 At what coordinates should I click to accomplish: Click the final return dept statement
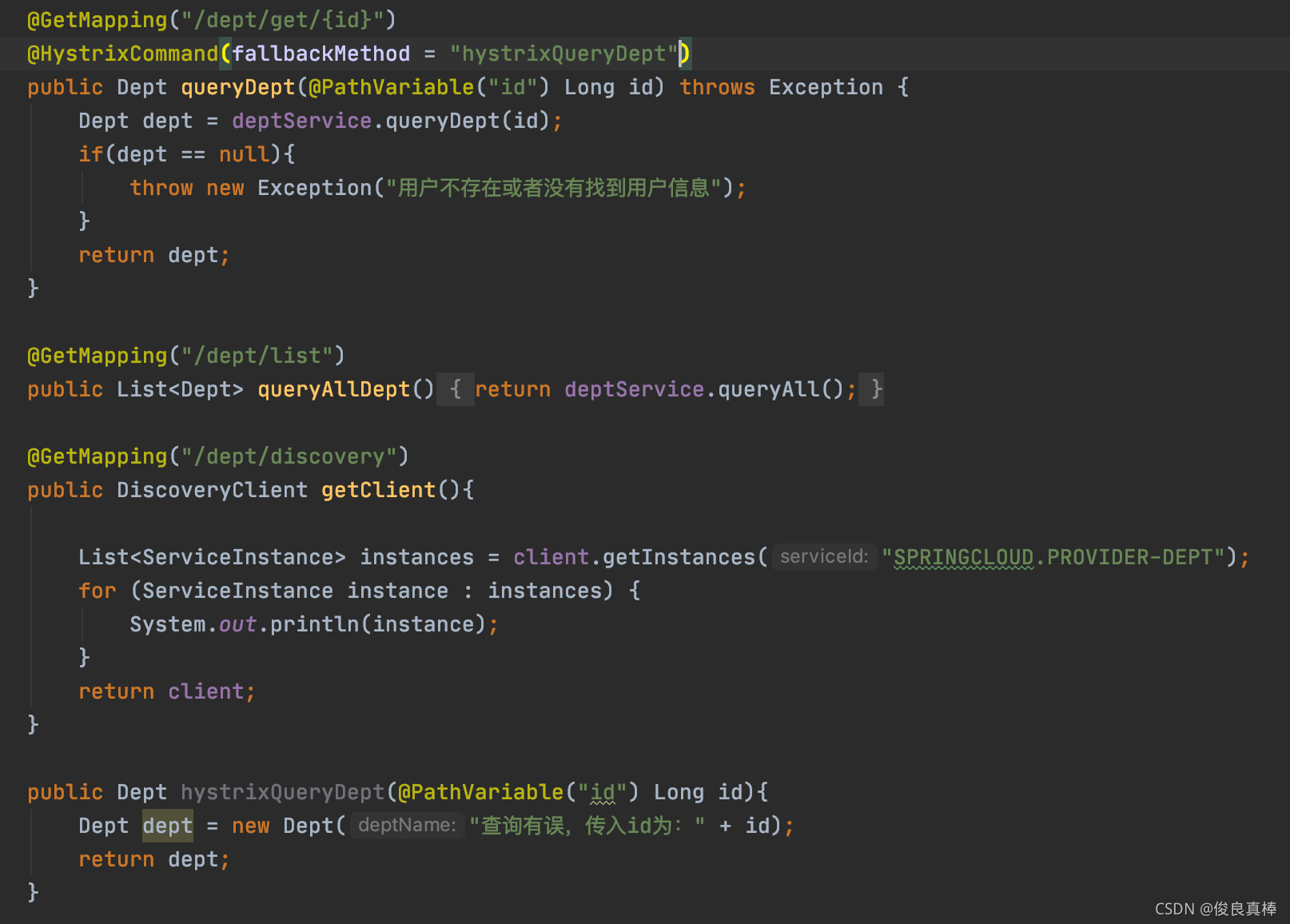point(154,859)
